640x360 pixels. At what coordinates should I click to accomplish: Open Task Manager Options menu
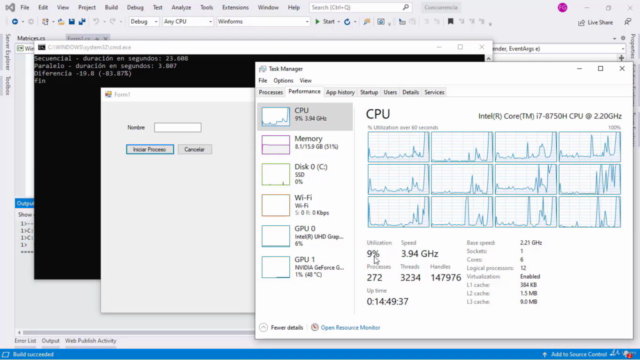tap(283, 80)
